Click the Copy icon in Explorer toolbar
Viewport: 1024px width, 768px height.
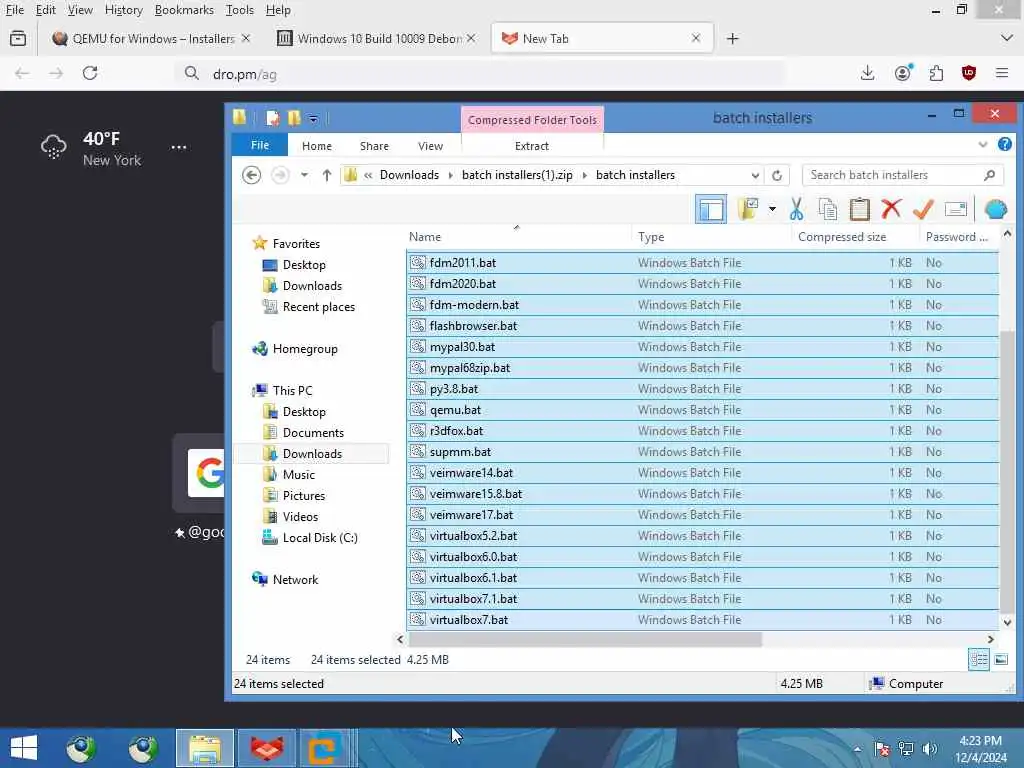coord(827,210)
